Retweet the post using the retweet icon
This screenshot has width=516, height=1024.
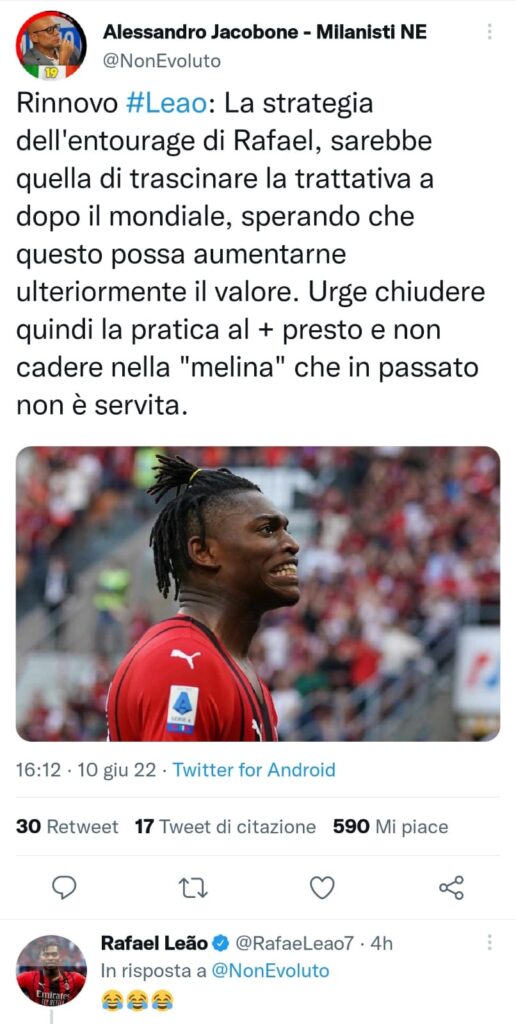(192, 888)
